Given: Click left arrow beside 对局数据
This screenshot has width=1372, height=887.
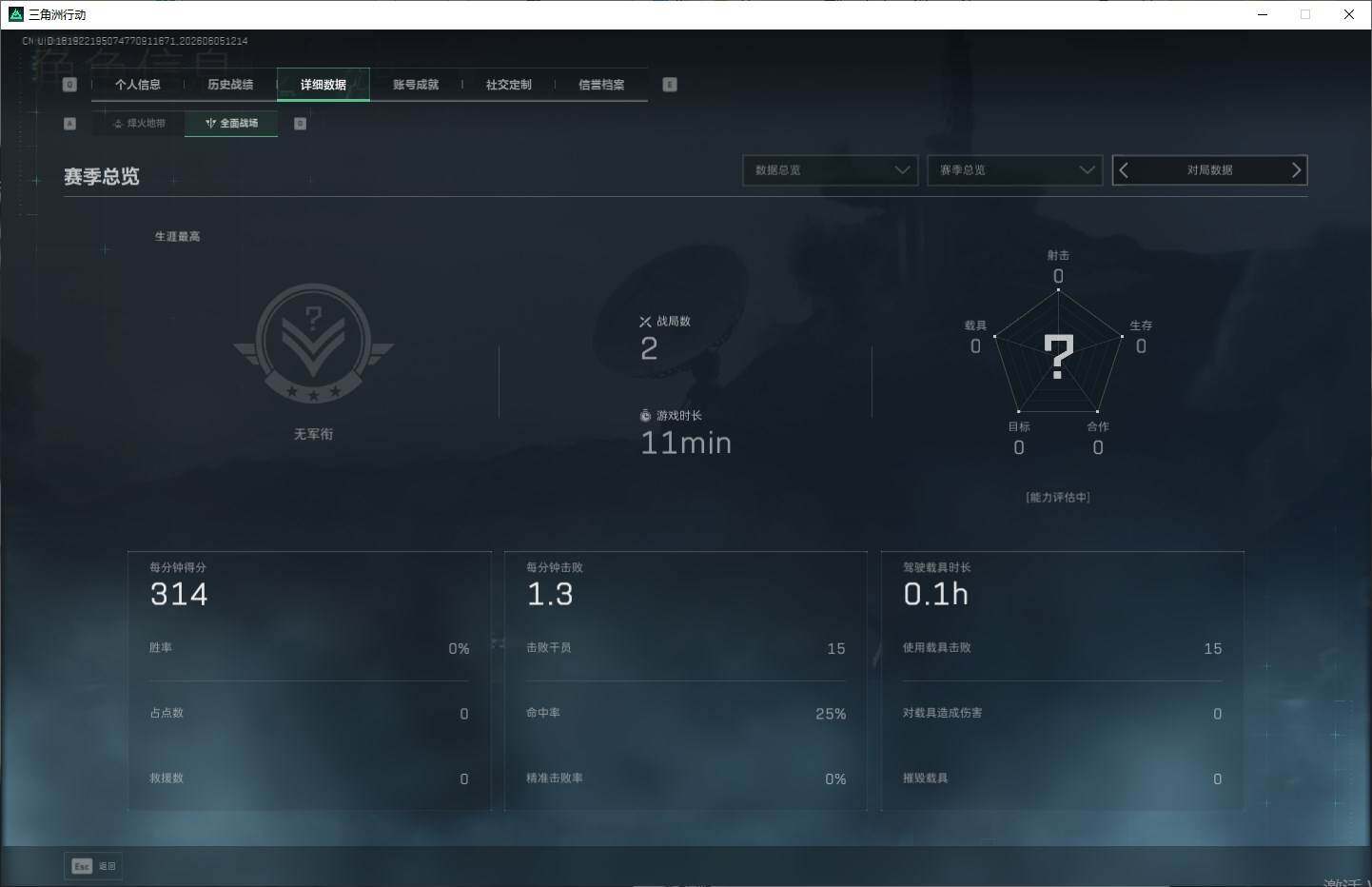Looking at the screenshot, I should pos(1124,170).
